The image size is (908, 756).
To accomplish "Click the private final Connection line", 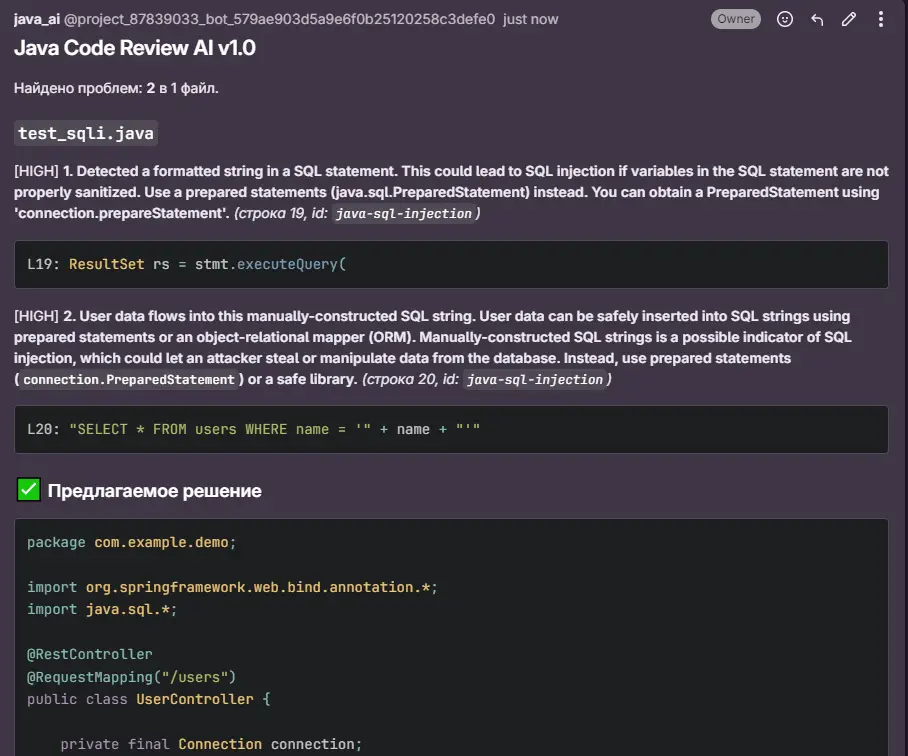I will coord(211,744).
